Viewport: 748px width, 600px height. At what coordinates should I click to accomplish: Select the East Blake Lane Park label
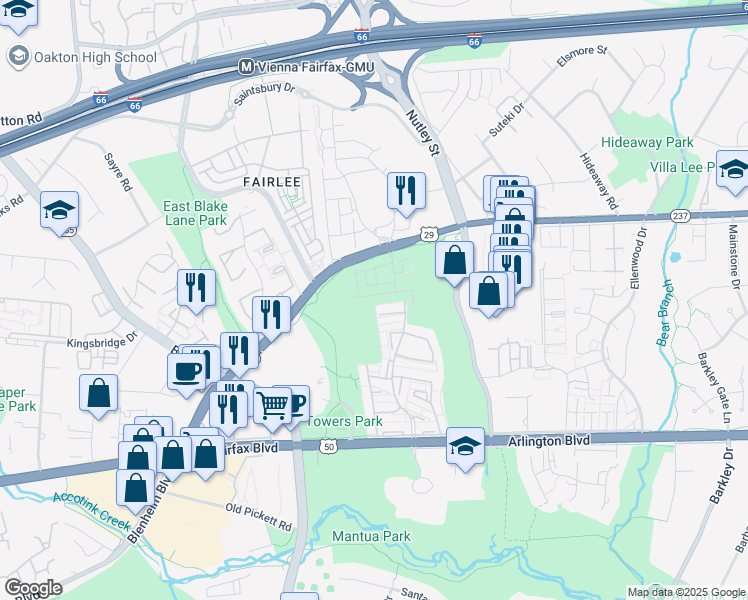196,213
